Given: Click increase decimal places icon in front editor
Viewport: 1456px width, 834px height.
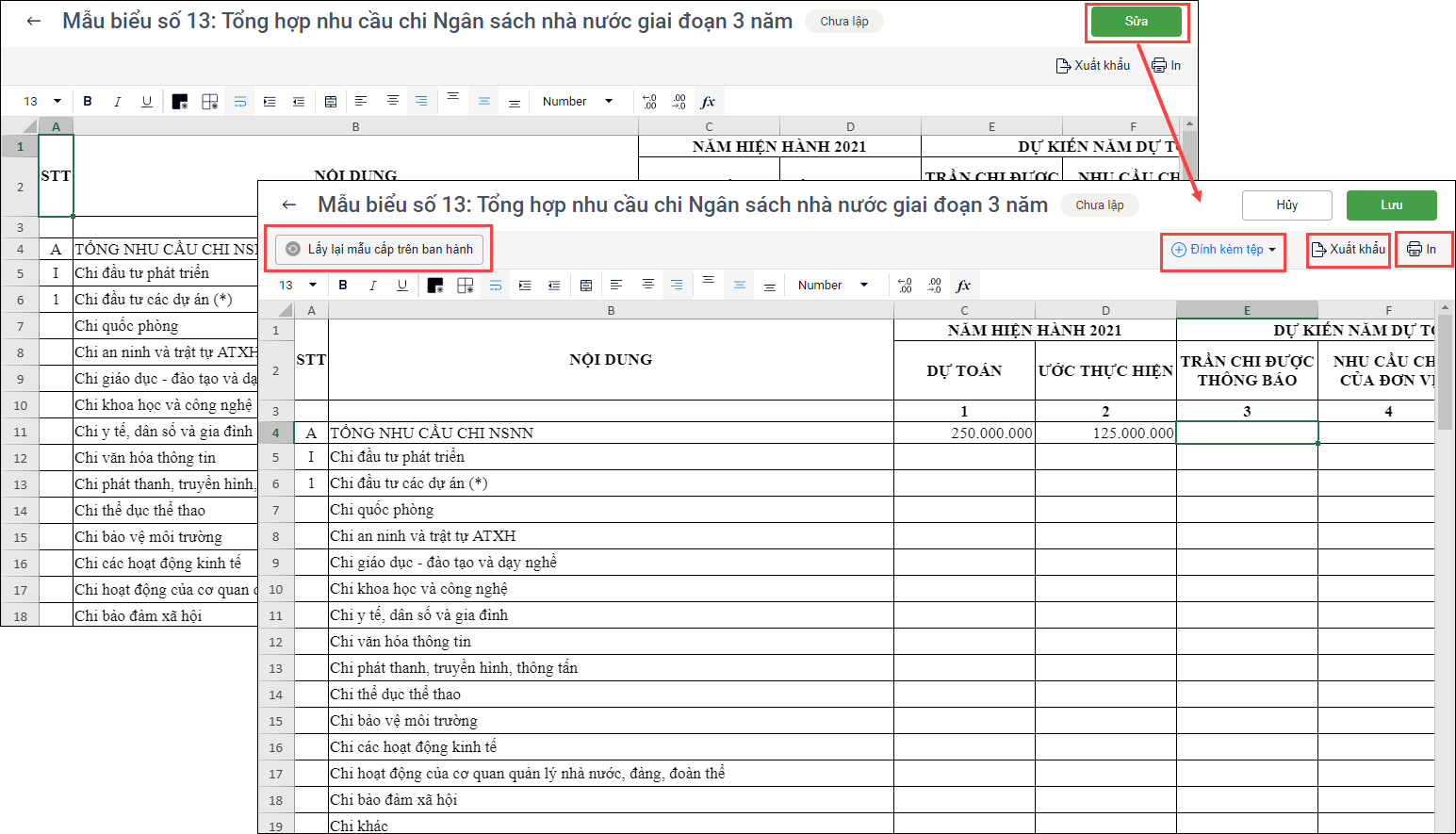Looking at the screenshot, I should (x=905, y=286).
